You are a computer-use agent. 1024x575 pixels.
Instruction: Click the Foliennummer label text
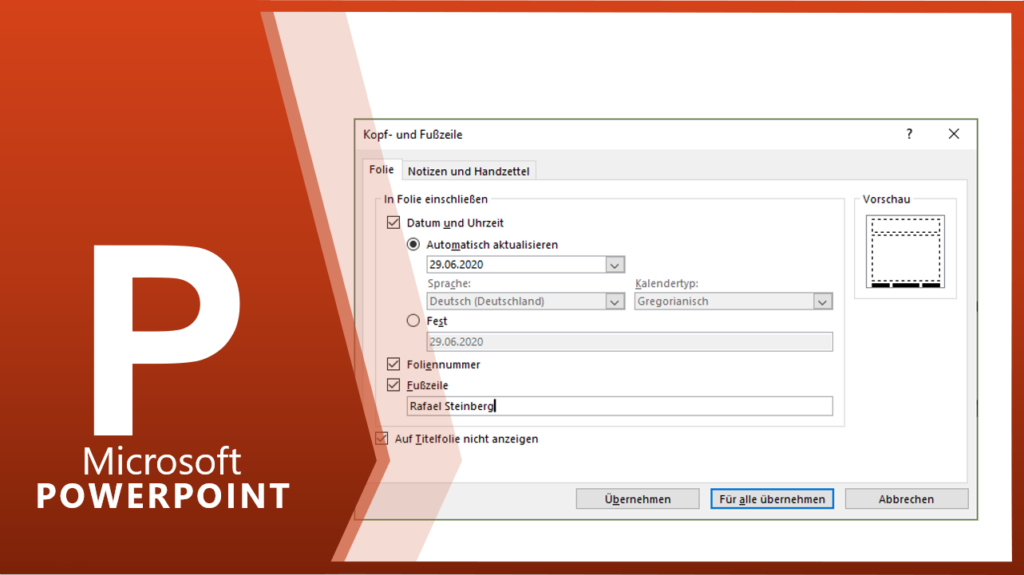pyautogui.click(x=443, y=364)
